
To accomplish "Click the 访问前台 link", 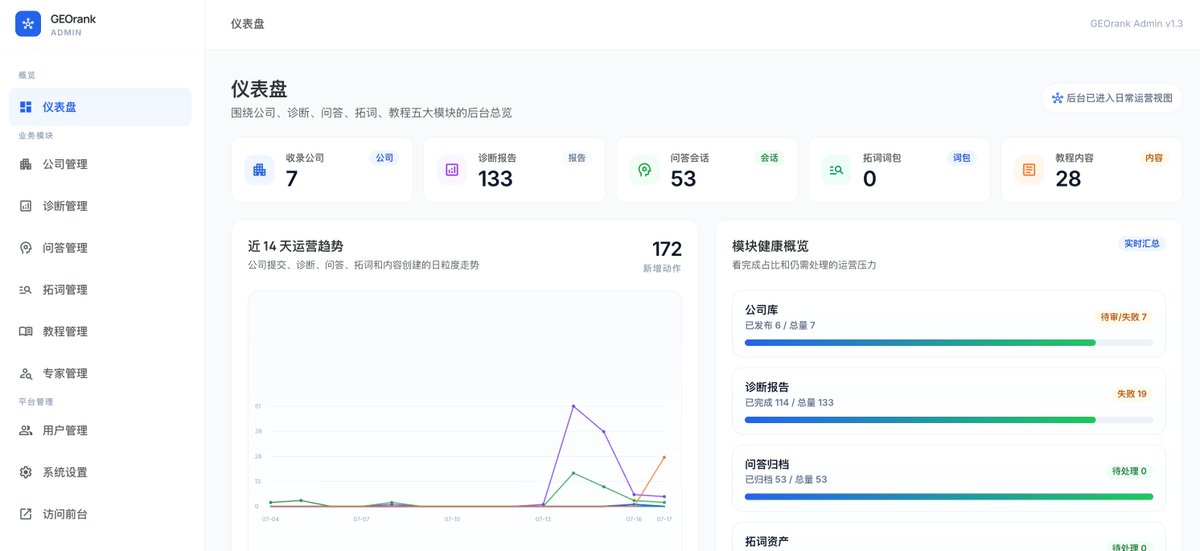I will point(100,514).
